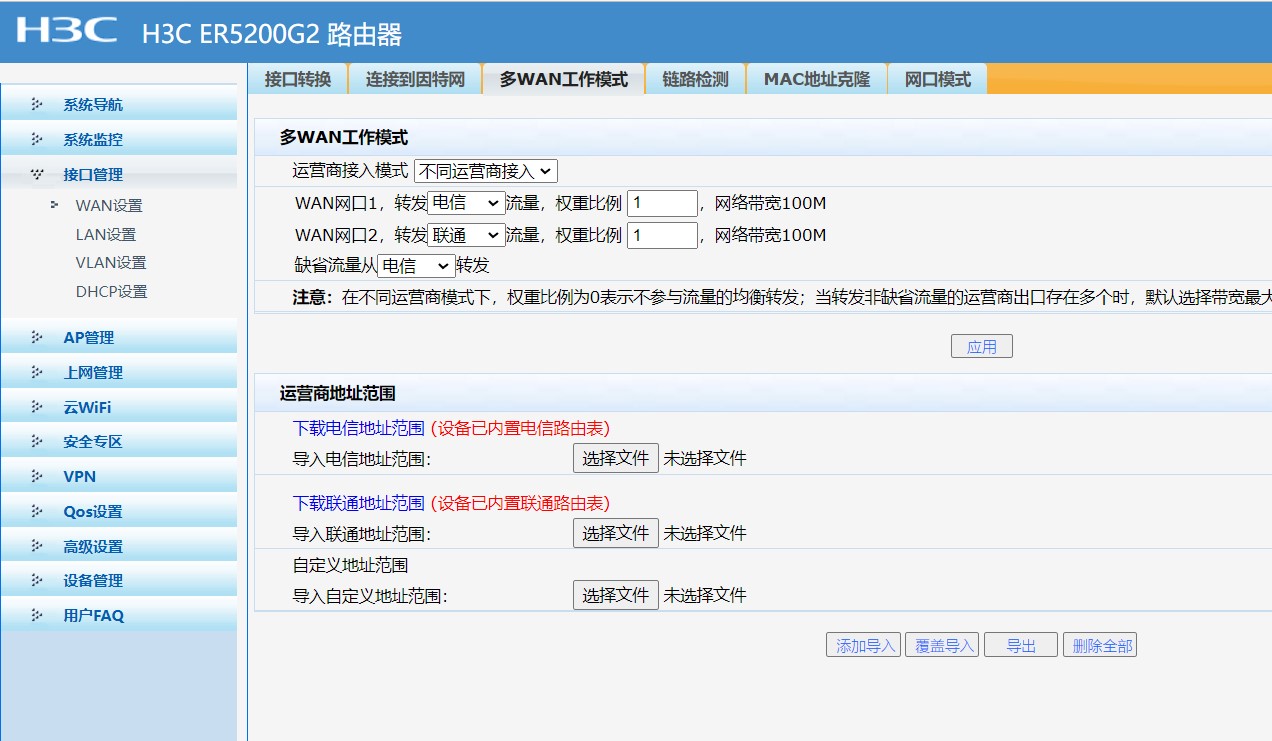Open DHCP设置 in sidebar
1272x741 pixels.
[x=111, y=292]
